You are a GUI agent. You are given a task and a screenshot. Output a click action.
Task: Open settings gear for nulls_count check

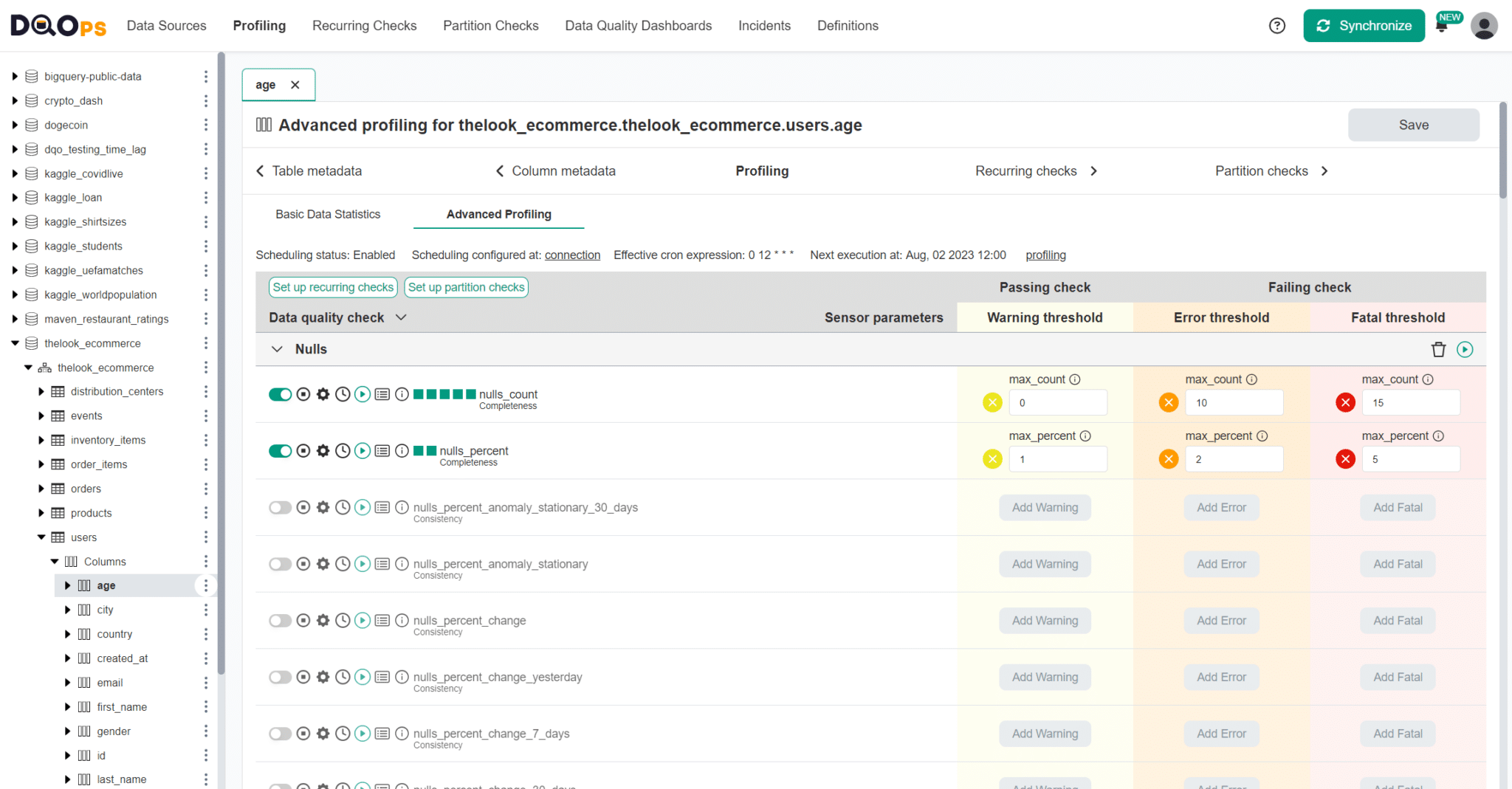323,394
